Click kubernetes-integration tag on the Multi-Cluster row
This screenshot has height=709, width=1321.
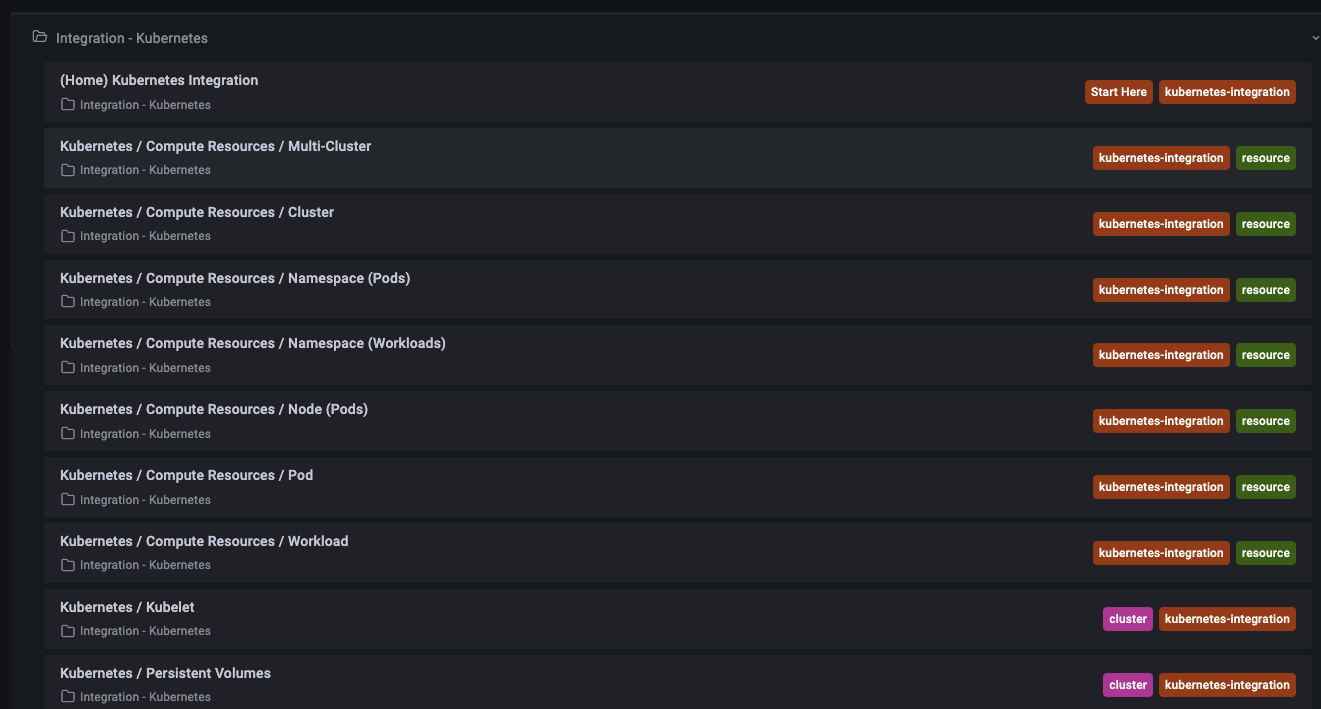[1161, 158]
